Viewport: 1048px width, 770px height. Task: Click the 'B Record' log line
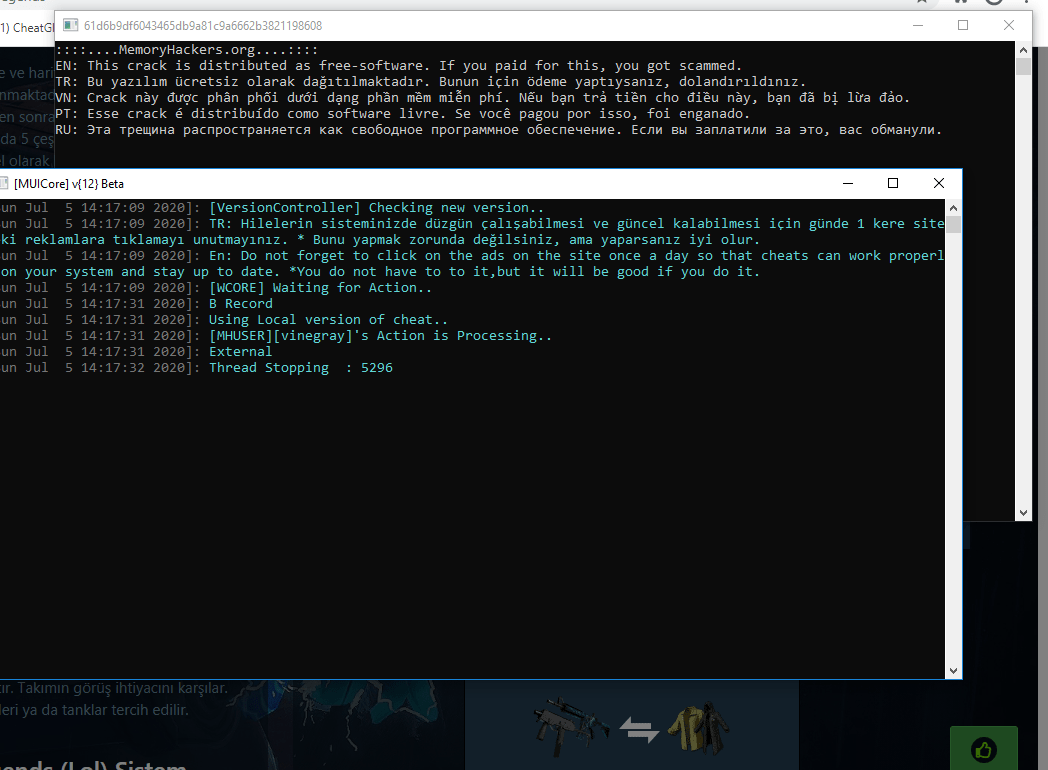(x=241, y=303)
